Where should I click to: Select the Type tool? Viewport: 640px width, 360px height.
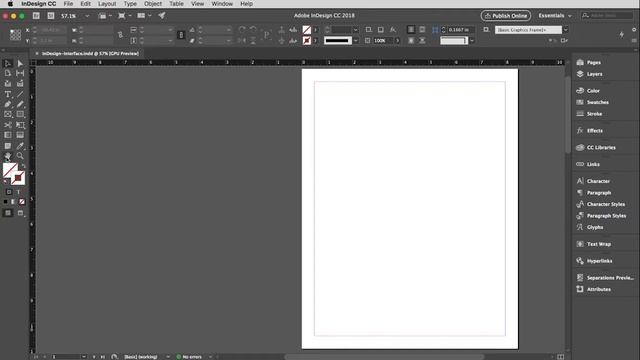tap(7, 94)
